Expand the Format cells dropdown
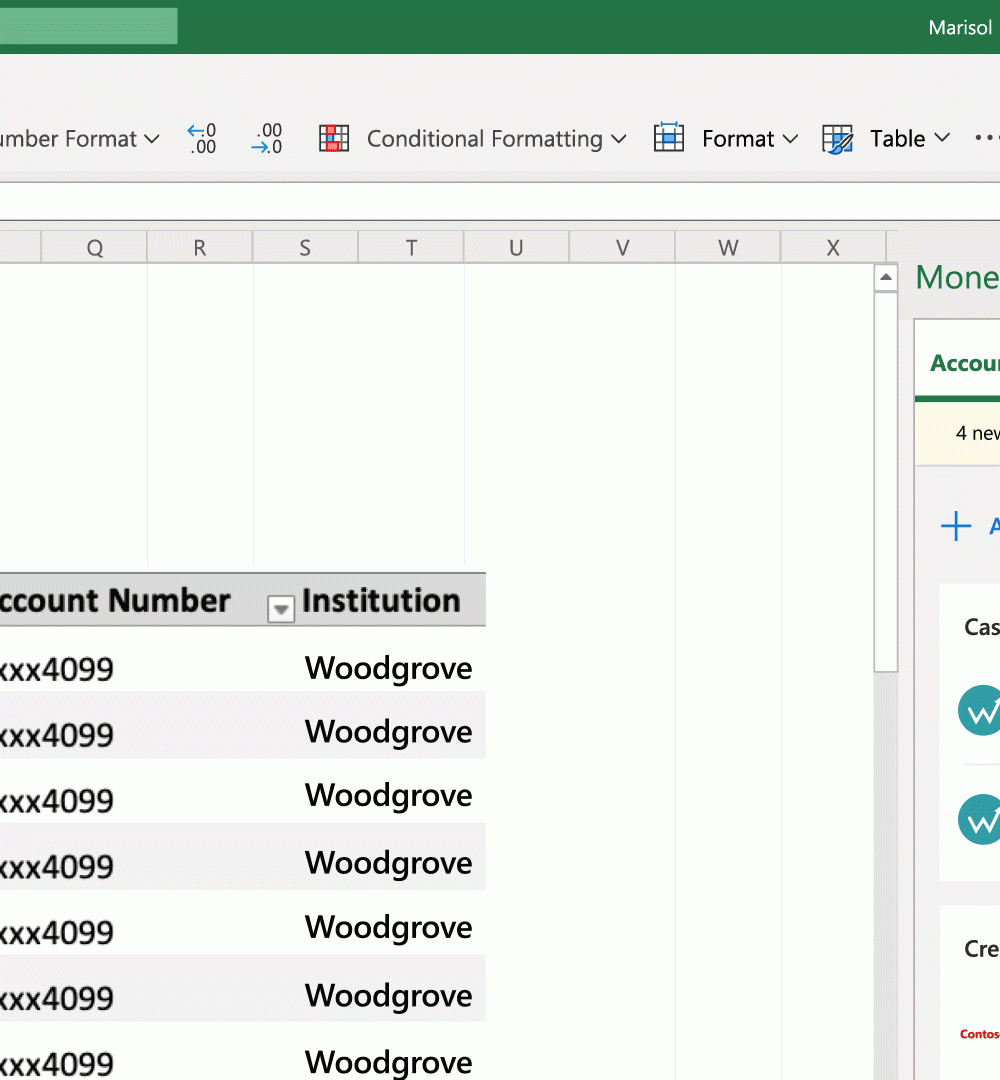Image resolution: width=1000 pixels, height=1080 pixels. coord(726,138)
